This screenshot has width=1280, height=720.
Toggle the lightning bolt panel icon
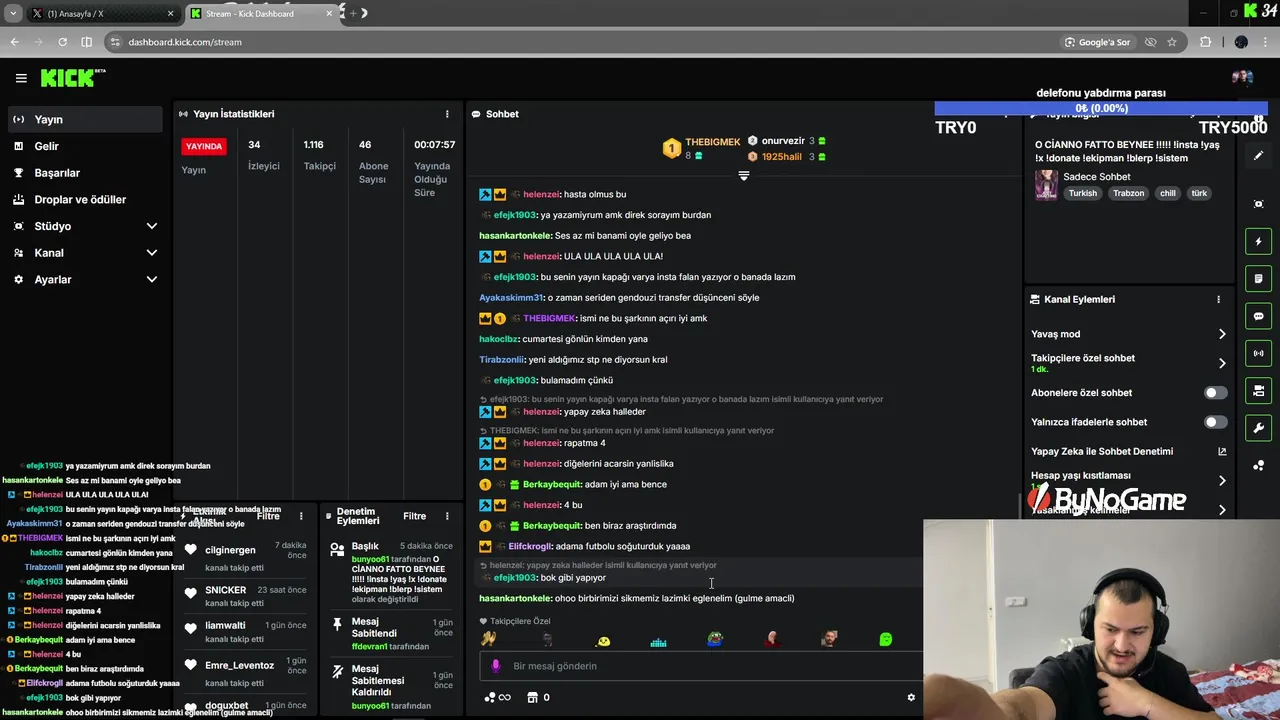pyautogui.click(x=1258, y=241)
